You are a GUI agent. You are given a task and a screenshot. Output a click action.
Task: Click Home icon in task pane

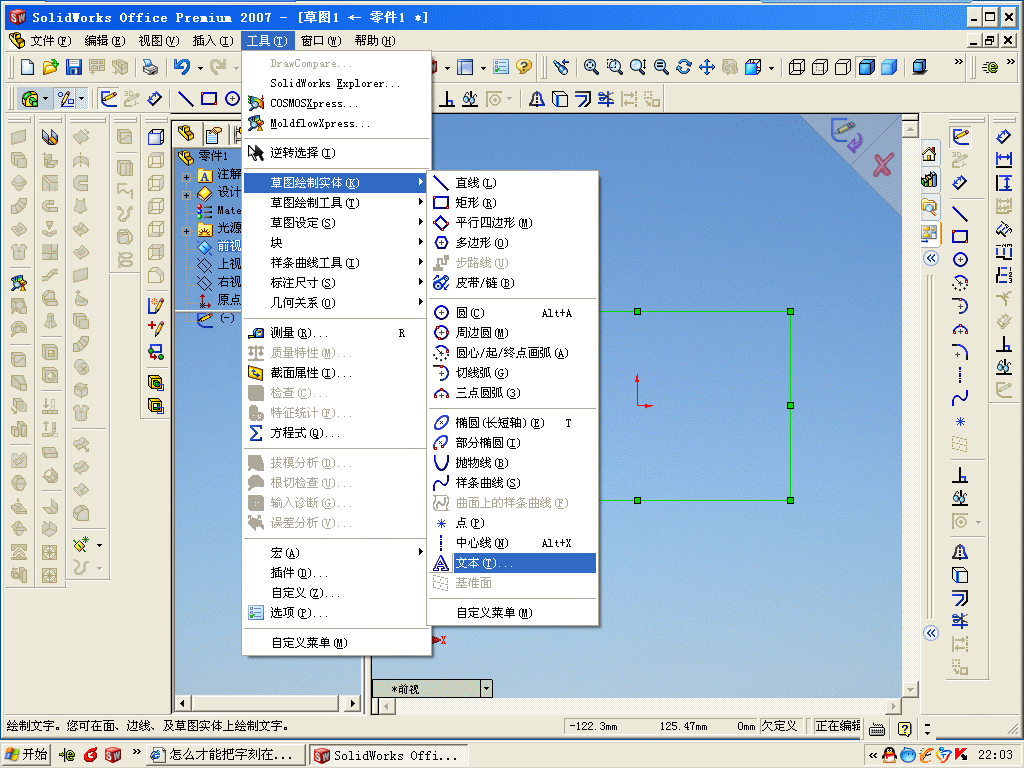click(929, 155)
